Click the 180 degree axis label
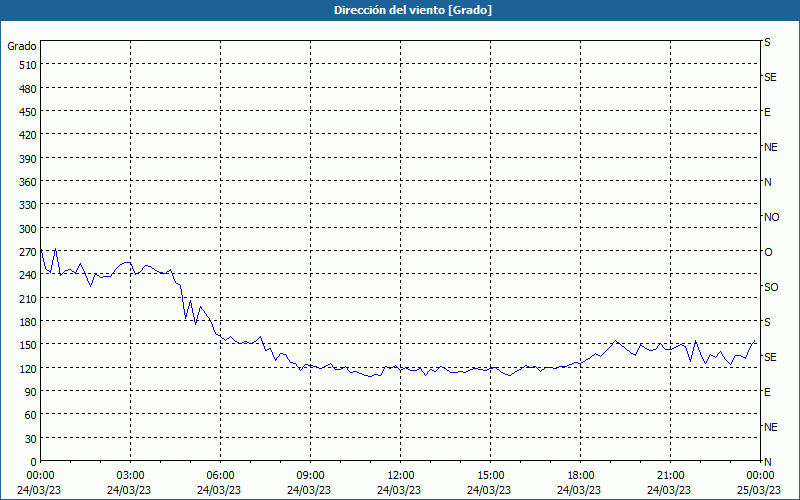The image size is (800, 500). click(x=28, y=322)
